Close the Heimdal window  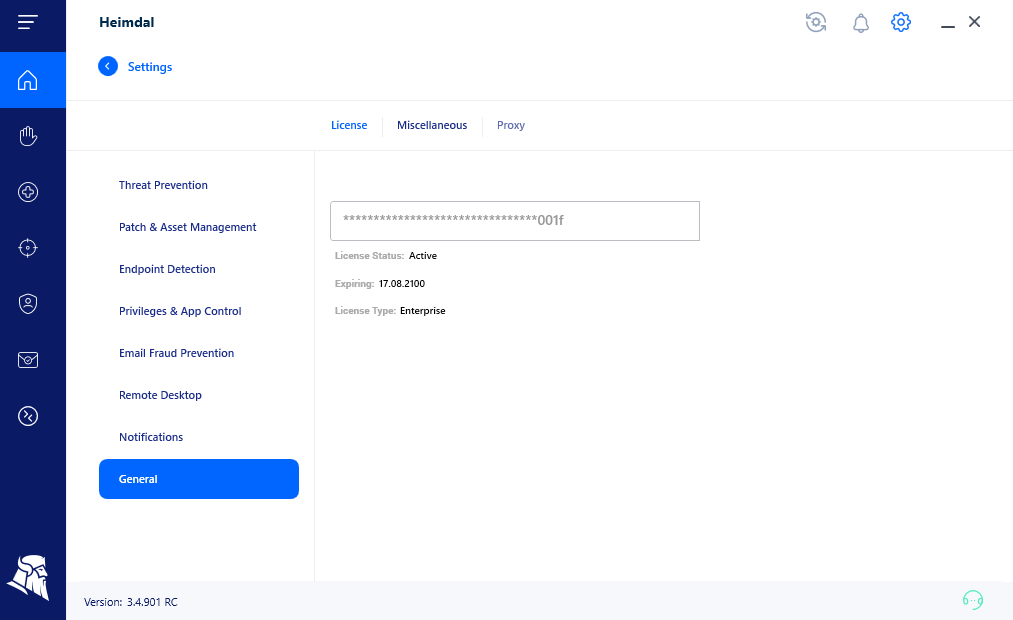974,22
